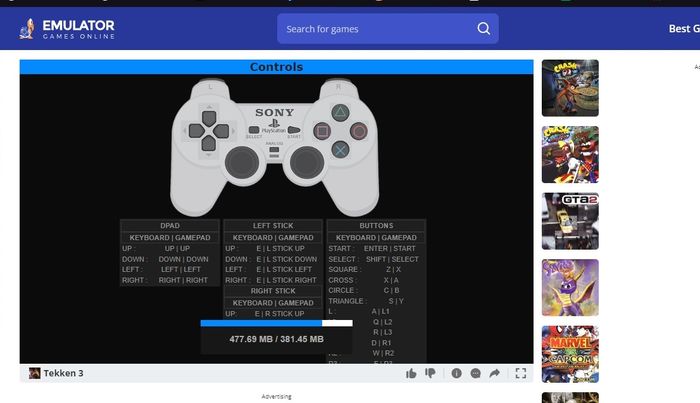700x403 pixels.
Task: Click the Controls header bar
Action: pyautogui.click(x=276, y=67)
